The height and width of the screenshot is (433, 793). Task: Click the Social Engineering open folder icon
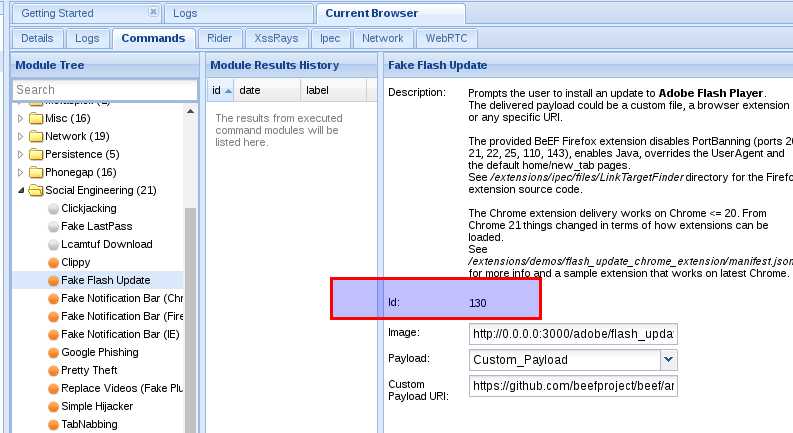point(36,190)
